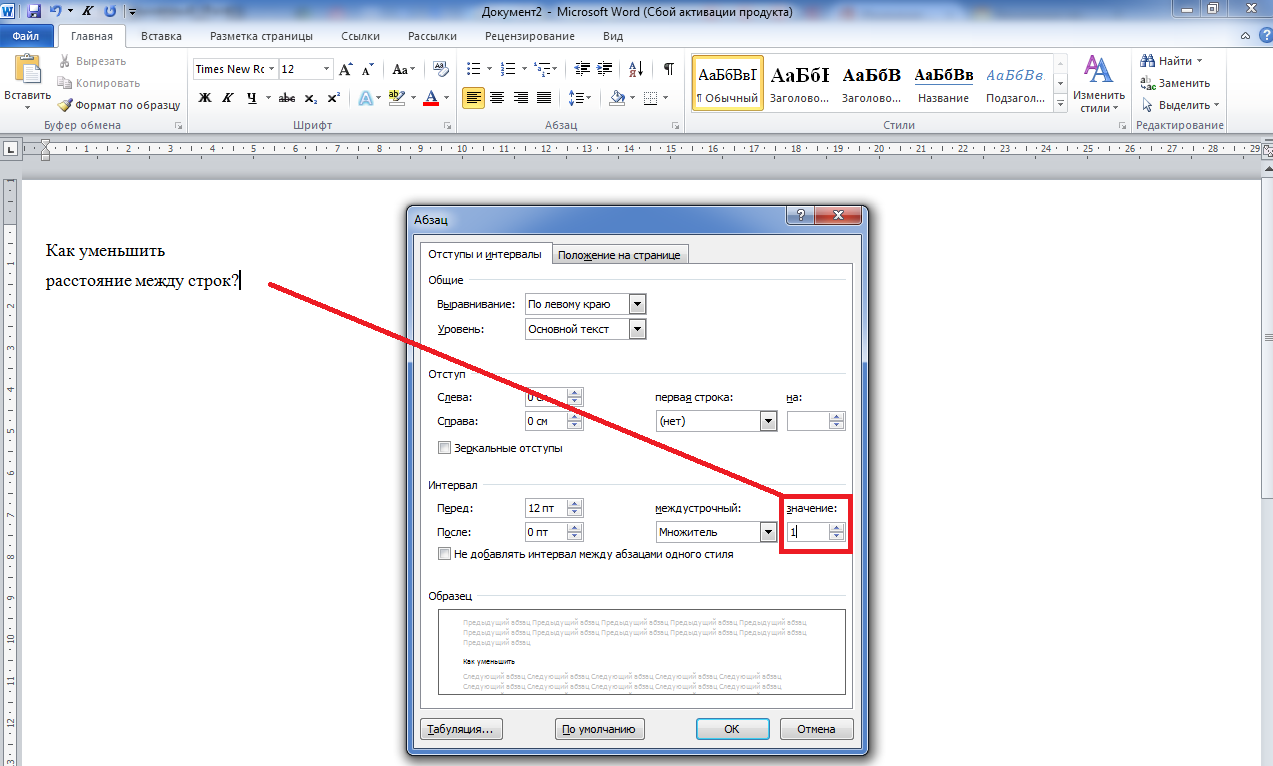Justify text alignment

click(x=544, y=98)
